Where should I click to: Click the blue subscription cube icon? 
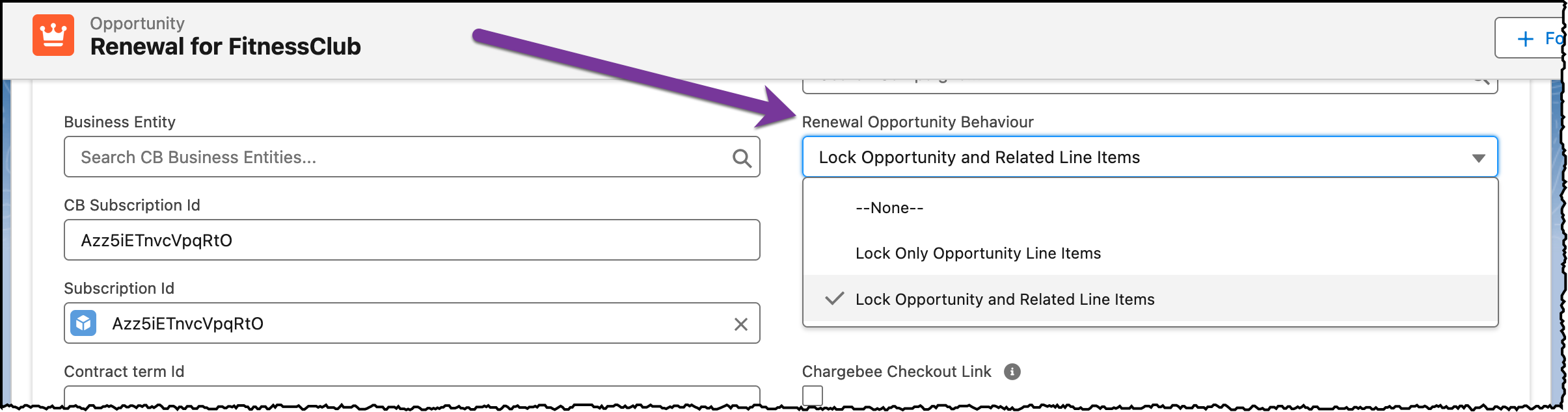coord(83,323)
